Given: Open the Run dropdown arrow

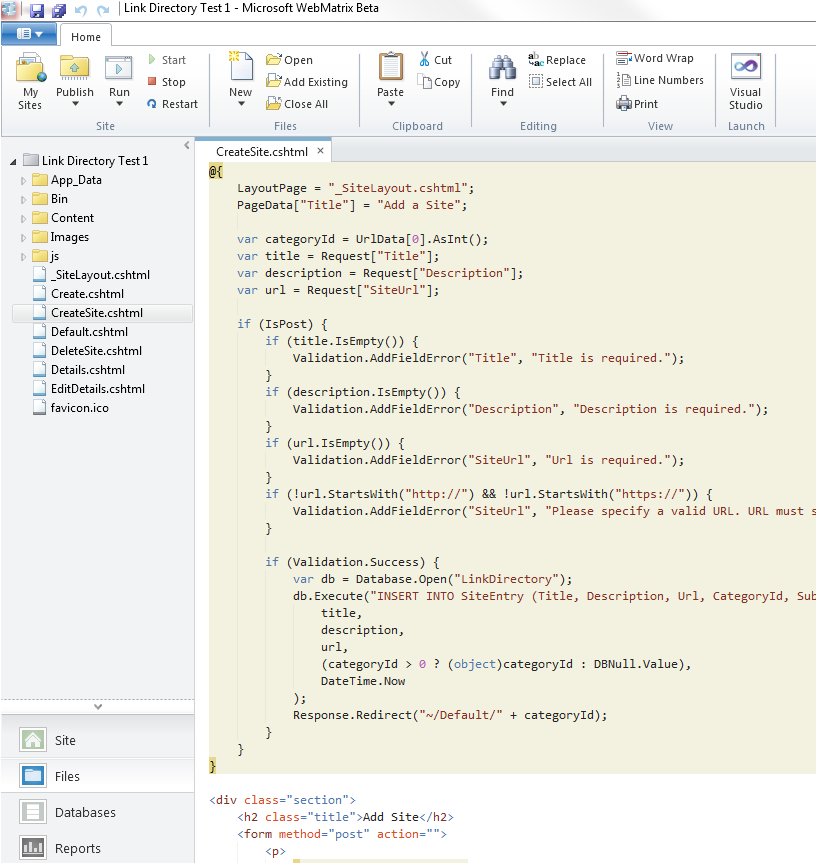Looking at the screenshot, I should 119,105.
